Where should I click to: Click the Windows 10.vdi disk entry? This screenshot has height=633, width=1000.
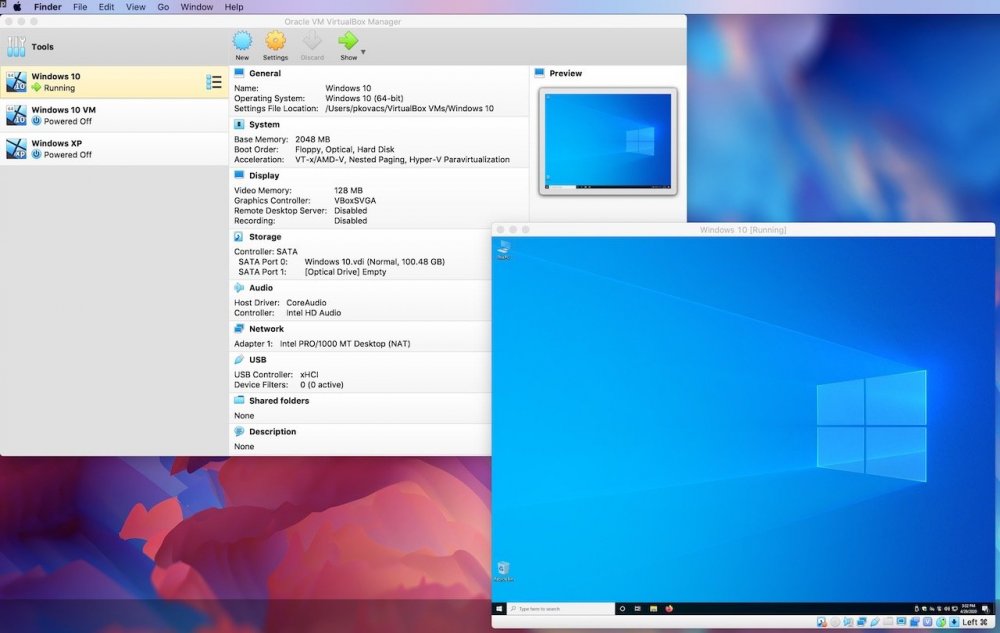click(x=374, y=261)
